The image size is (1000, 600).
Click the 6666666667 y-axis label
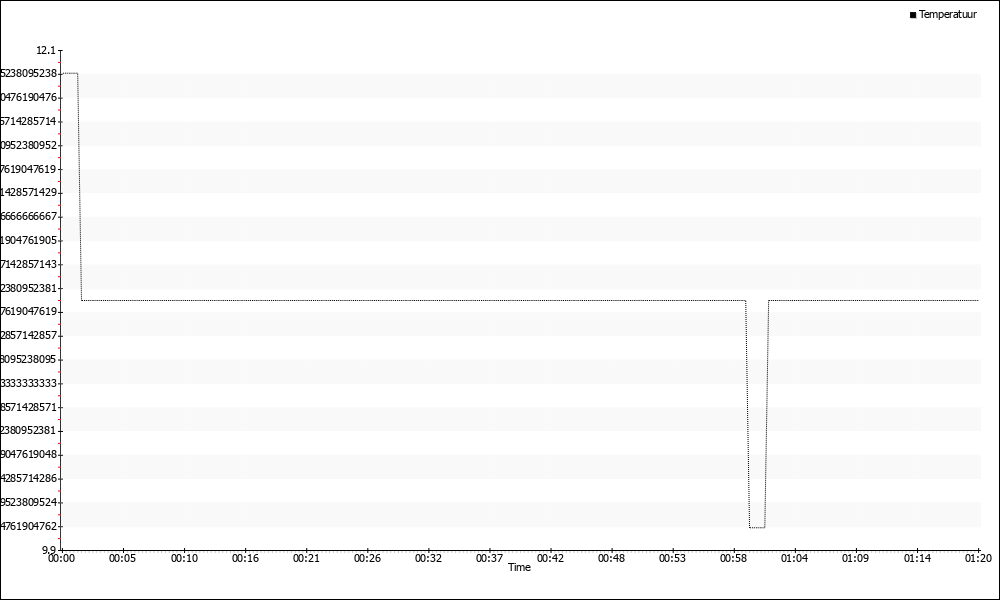[29, 217]
